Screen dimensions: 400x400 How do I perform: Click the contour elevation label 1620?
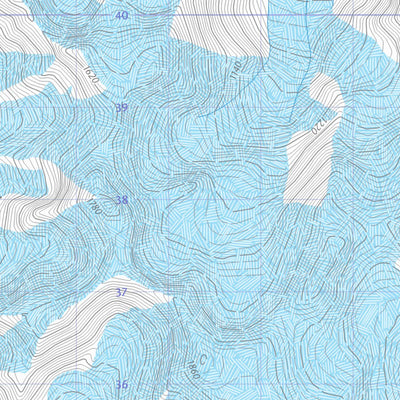(x=91, y=75)
